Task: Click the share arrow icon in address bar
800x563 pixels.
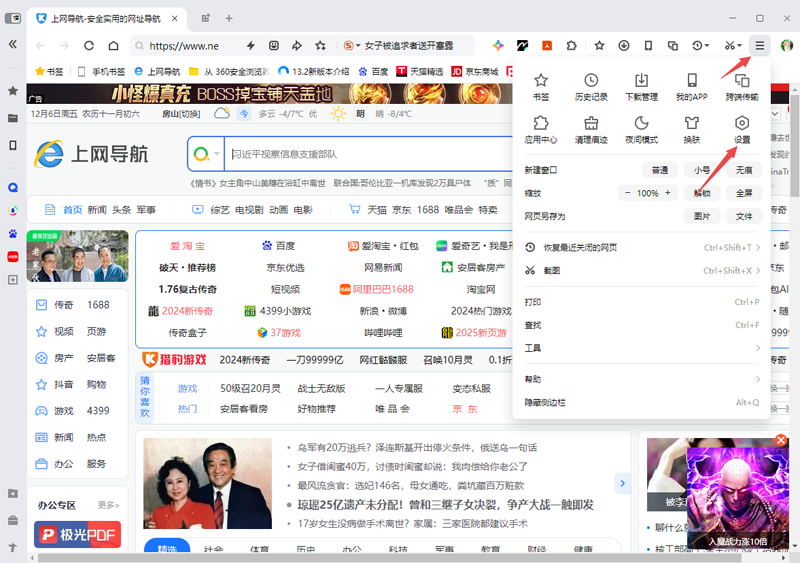Action: pyautogui.click(x=297, y=46)
